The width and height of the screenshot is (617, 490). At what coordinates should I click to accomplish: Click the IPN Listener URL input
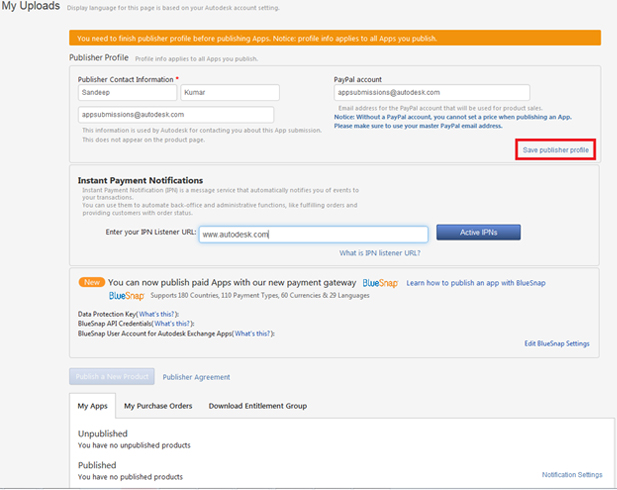[313, 233]
